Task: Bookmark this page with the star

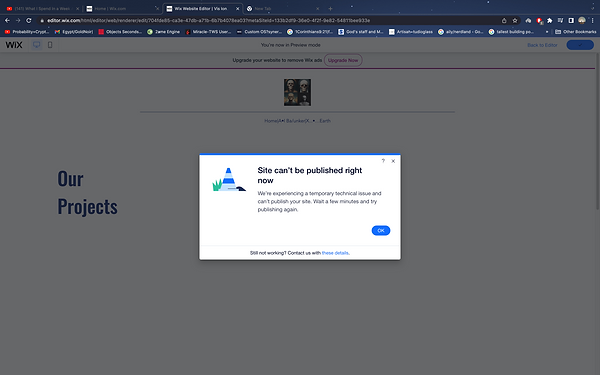Action: pyautogui.click(x=515, y=21)
